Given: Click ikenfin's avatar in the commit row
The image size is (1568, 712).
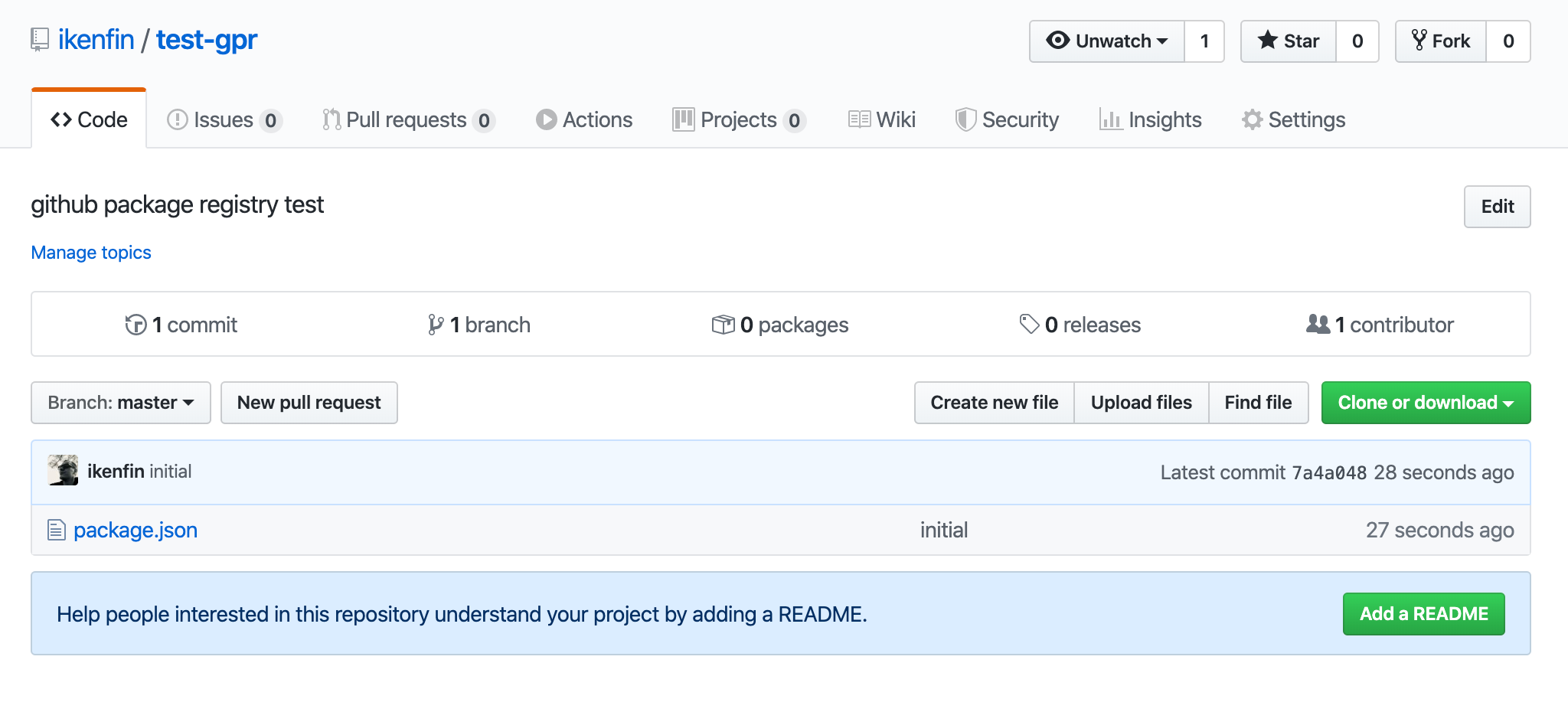Looking at the screenshot, I should [x=63, y=471].
